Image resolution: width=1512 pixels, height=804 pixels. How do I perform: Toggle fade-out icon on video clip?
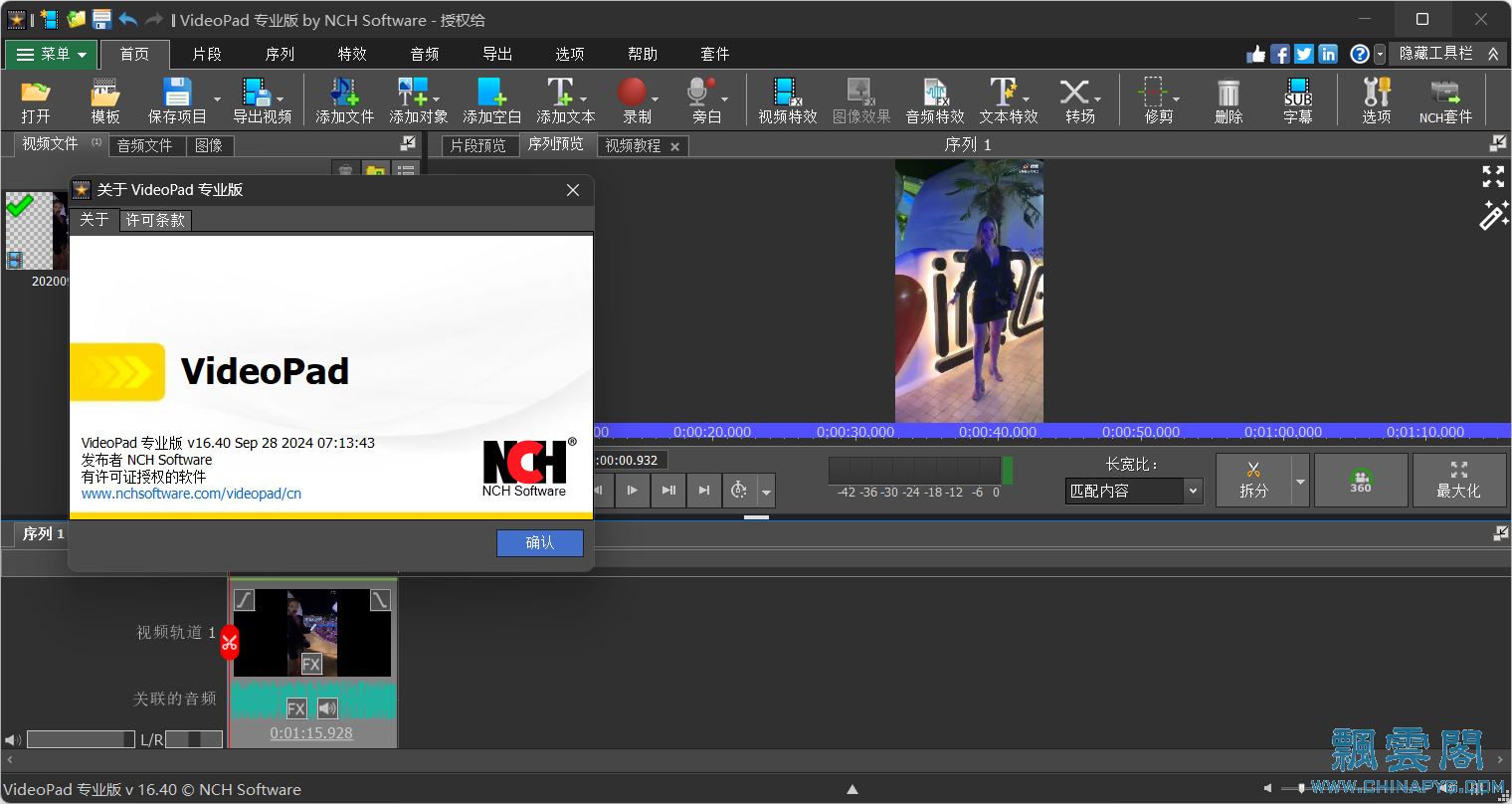click(380, 599)
